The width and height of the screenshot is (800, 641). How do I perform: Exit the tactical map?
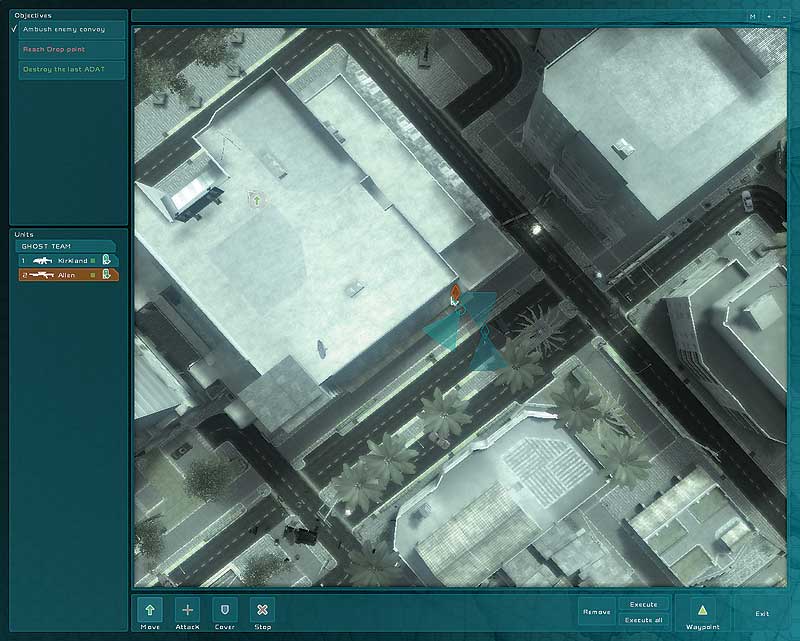(762, 613)
